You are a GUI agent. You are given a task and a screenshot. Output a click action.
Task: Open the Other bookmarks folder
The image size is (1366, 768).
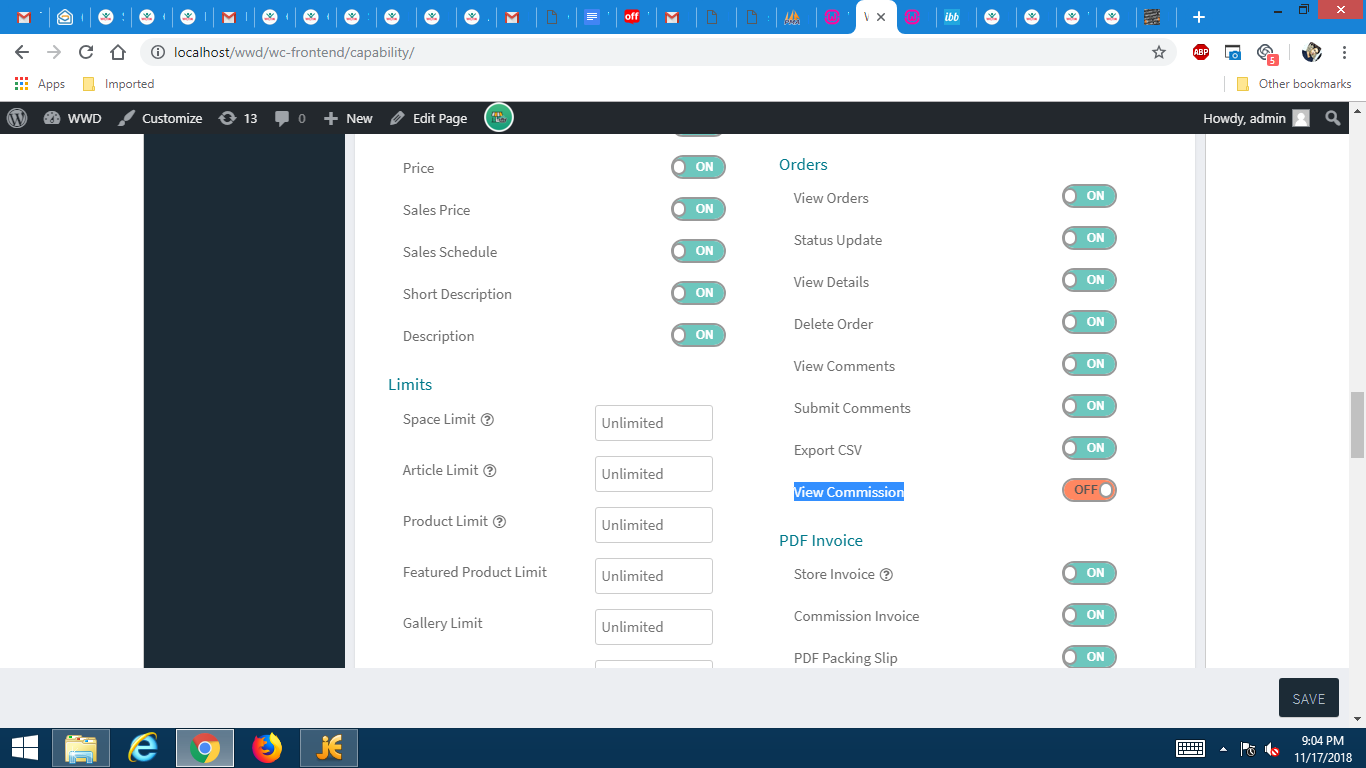[1294, 84]
